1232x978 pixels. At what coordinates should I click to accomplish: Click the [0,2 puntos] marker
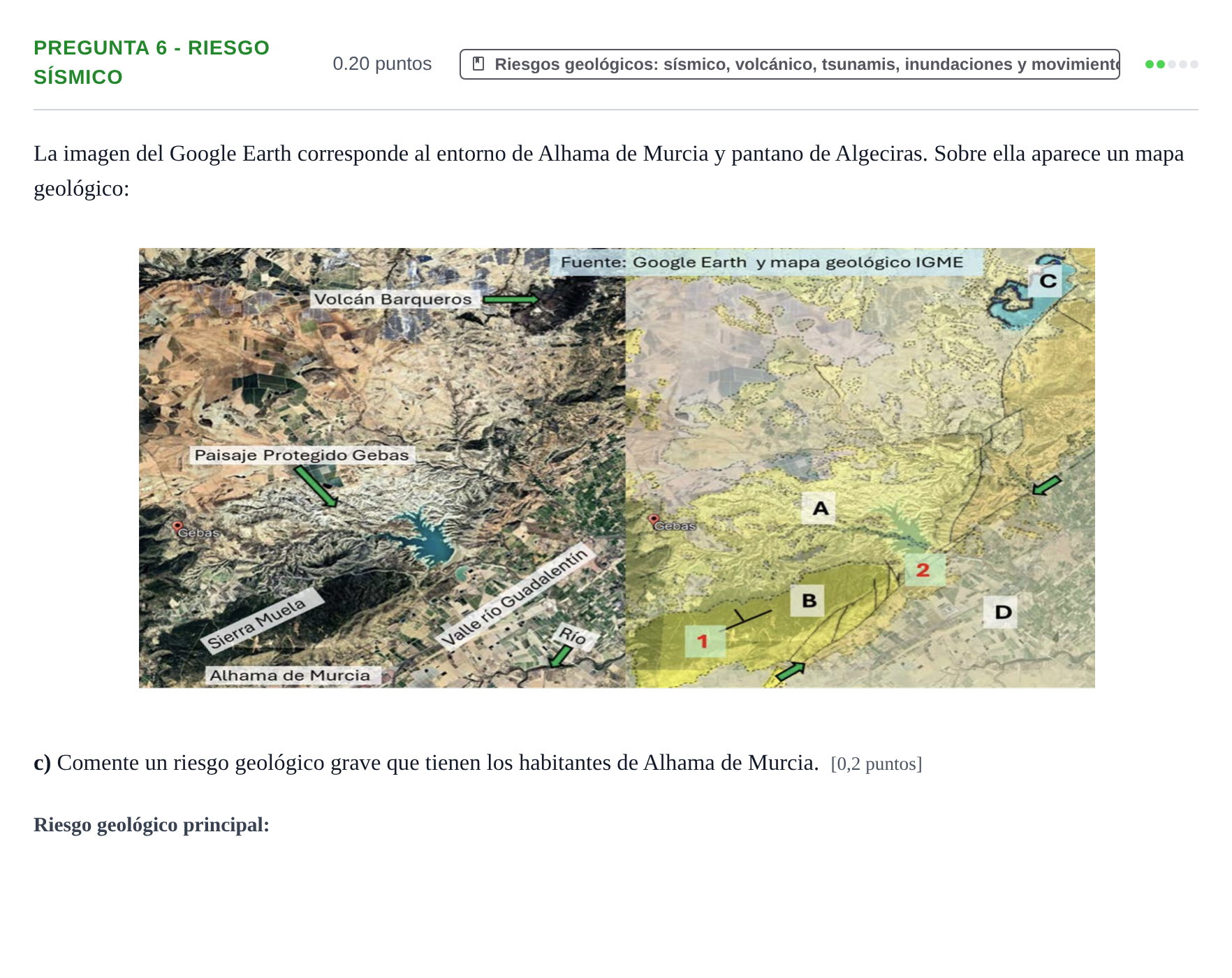click(877, 764)
